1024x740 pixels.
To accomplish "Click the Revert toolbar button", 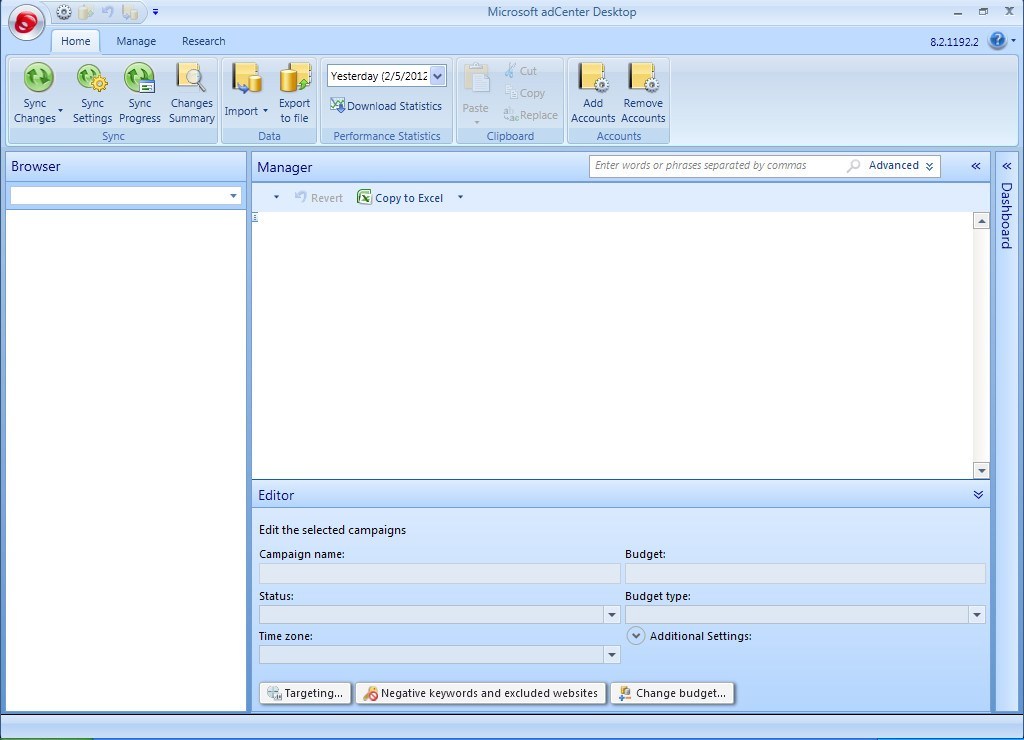I will tap(319, 197).
